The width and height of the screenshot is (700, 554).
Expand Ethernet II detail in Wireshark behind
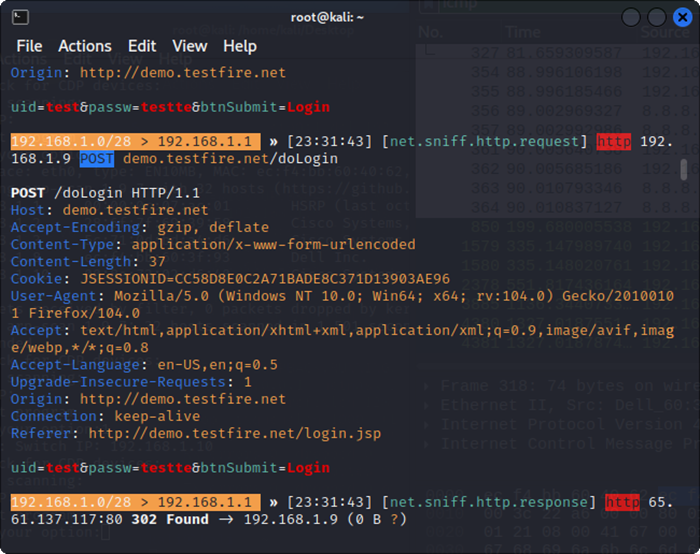pos(427,405)
